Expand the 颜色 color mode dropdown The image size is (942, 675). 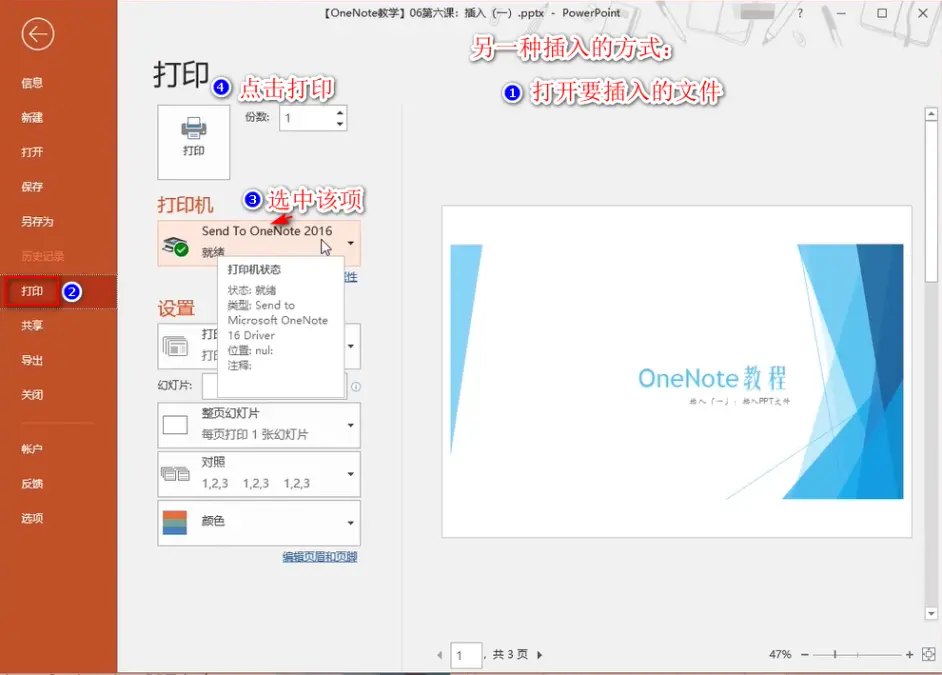[x=351, y=523]
